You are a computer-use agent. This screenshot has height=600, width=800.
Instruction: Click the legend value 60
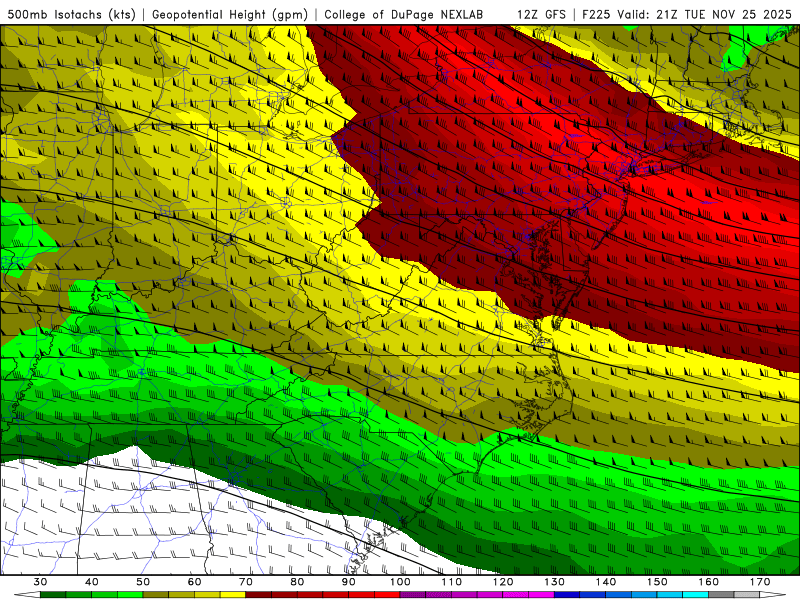tap(194, 582)
